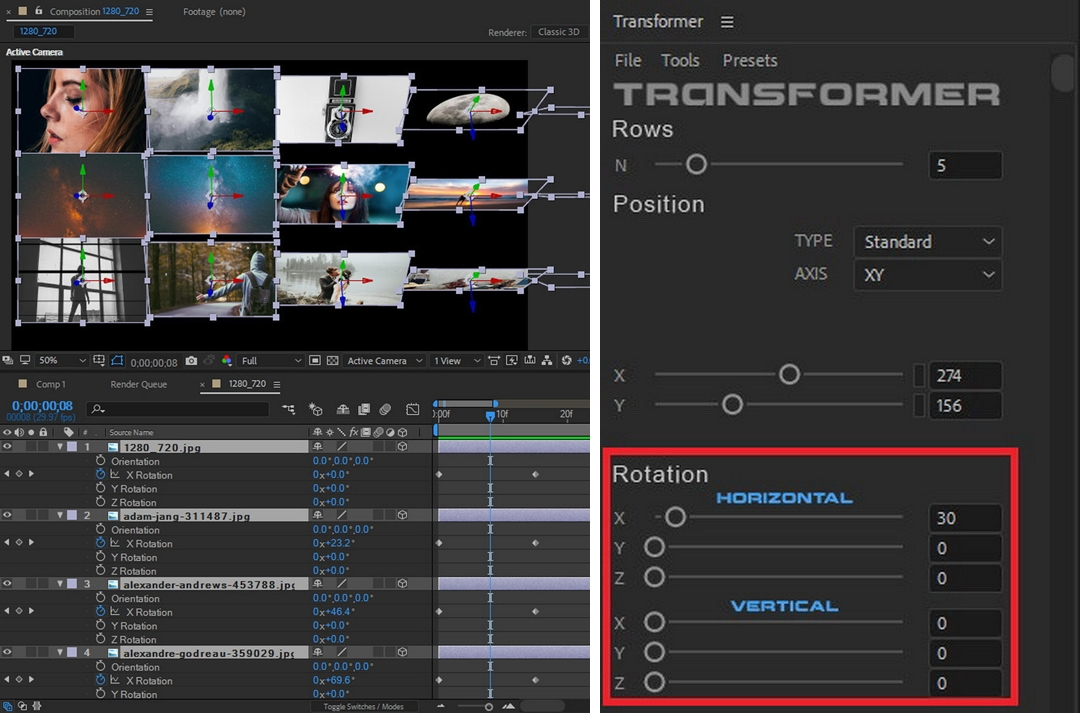Take a snapshot with the camera icon
This screenshot has height=713, width=1080.
(191, 360)
